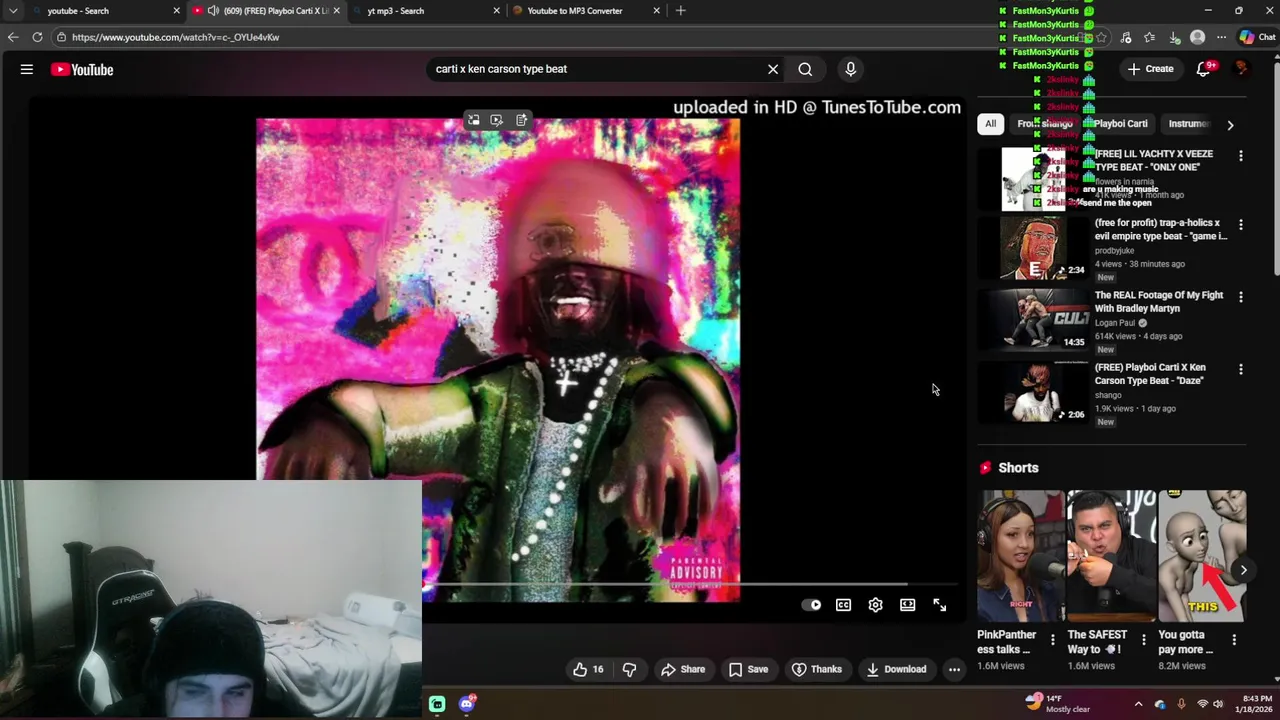This screenshot has width=1280, height=720.
Task: Show next Shorts with the arrow
Action: [1243, 570]
